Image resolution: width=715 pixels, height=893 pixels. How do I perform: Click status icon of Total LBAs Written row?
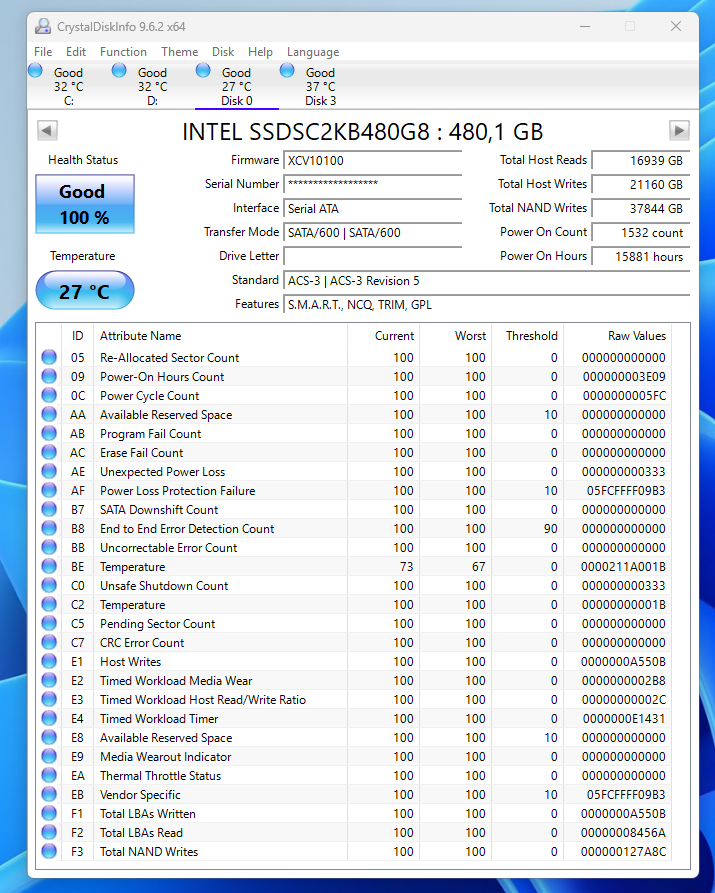tap(49, 813)
